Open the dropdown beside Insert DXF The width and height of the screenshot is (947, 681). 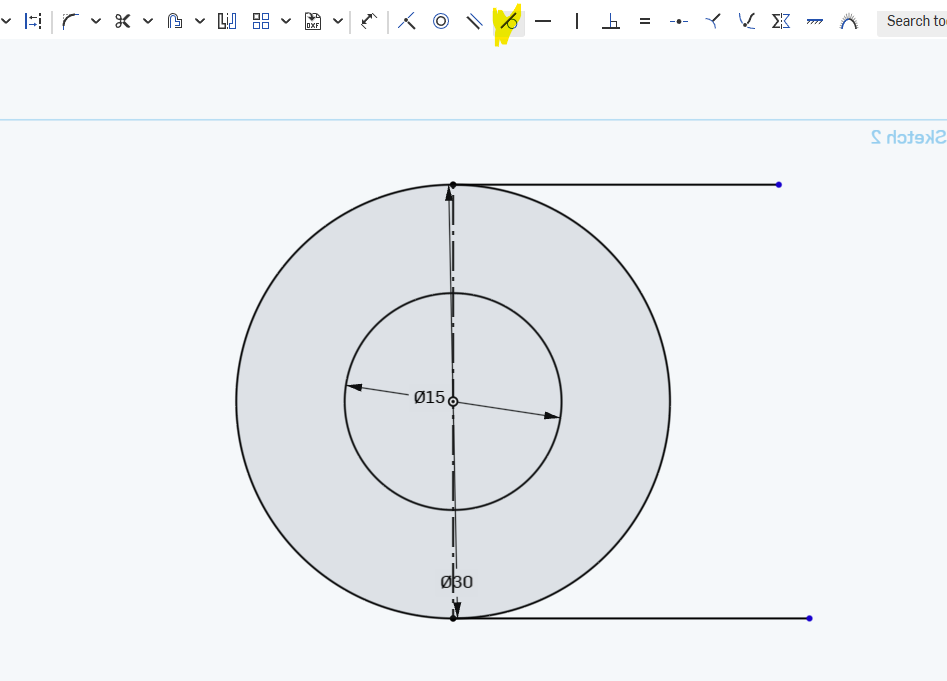point(338,21)
